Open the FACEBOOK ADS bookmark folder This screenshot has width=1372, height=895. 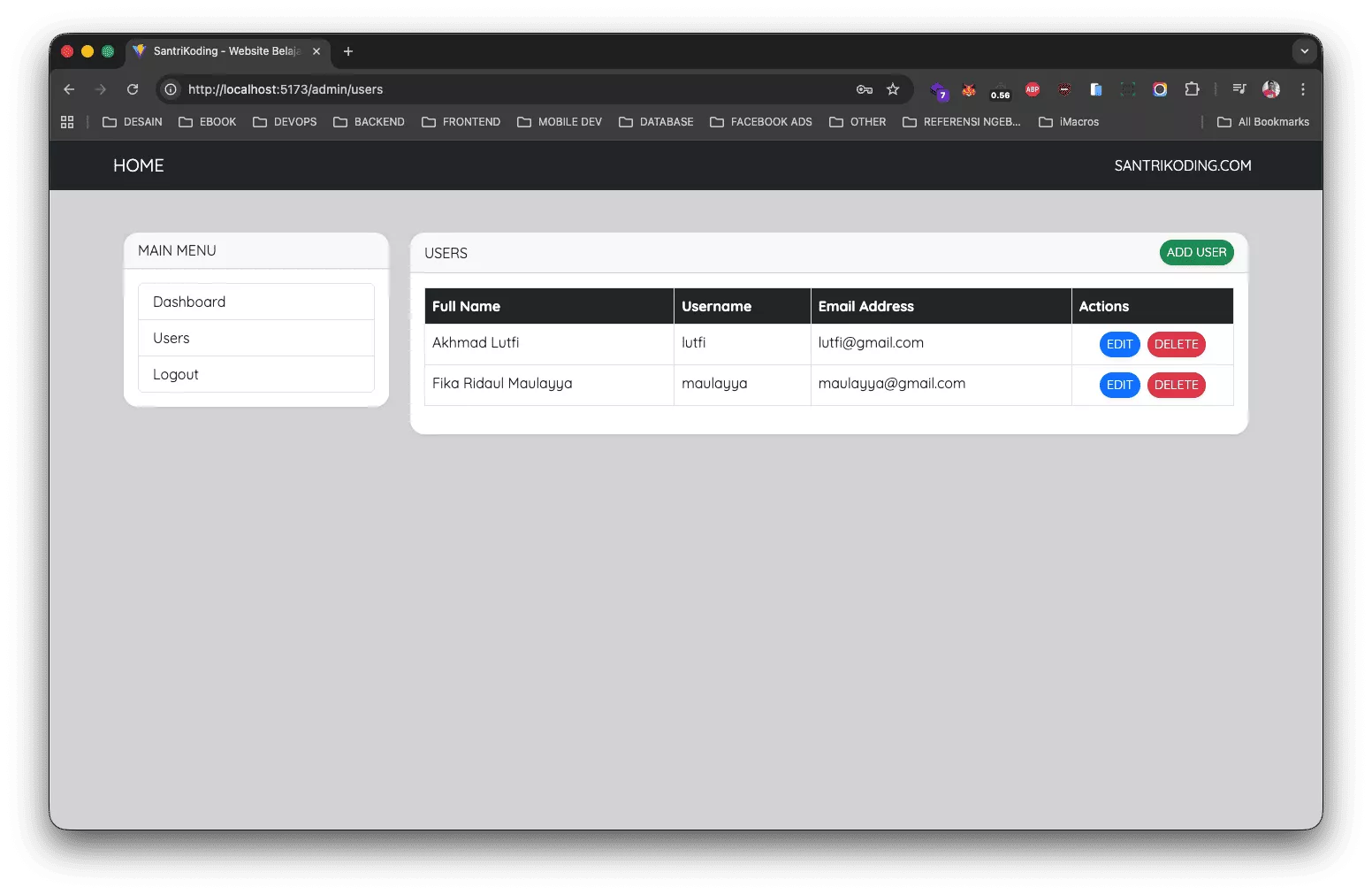pos(761,122)
